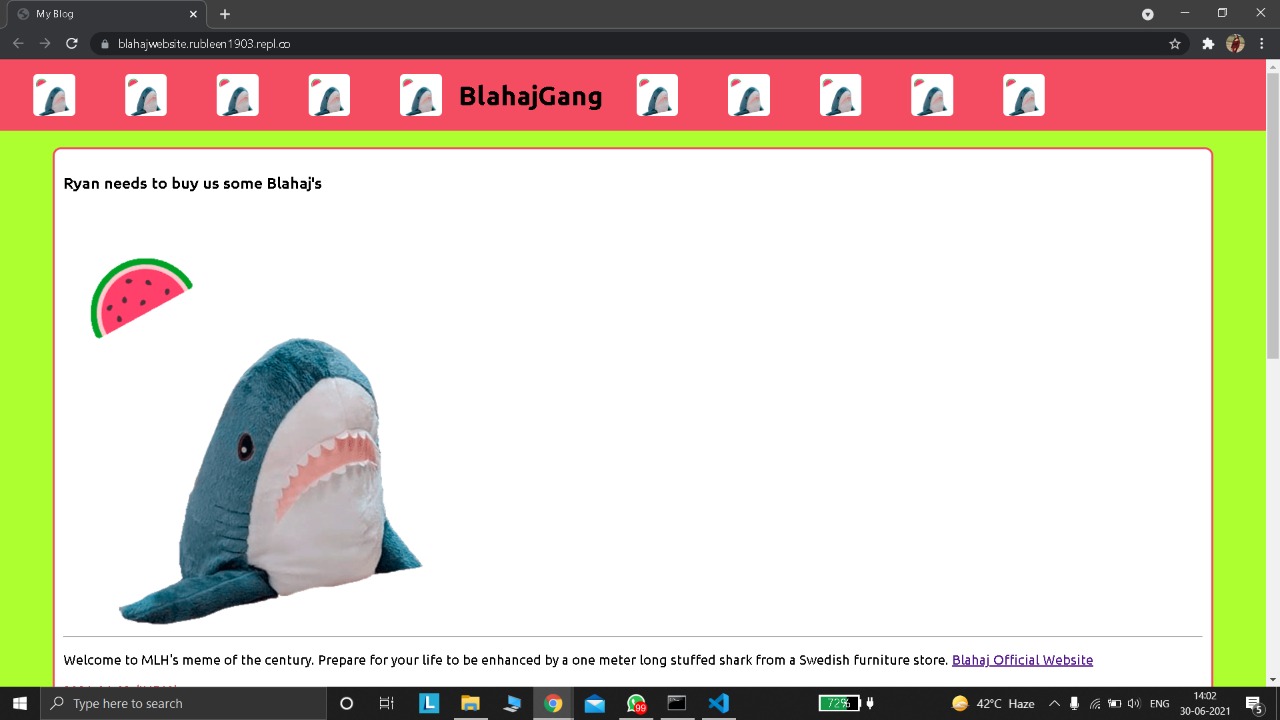Open the tab search dropdown arrow

1148,14
